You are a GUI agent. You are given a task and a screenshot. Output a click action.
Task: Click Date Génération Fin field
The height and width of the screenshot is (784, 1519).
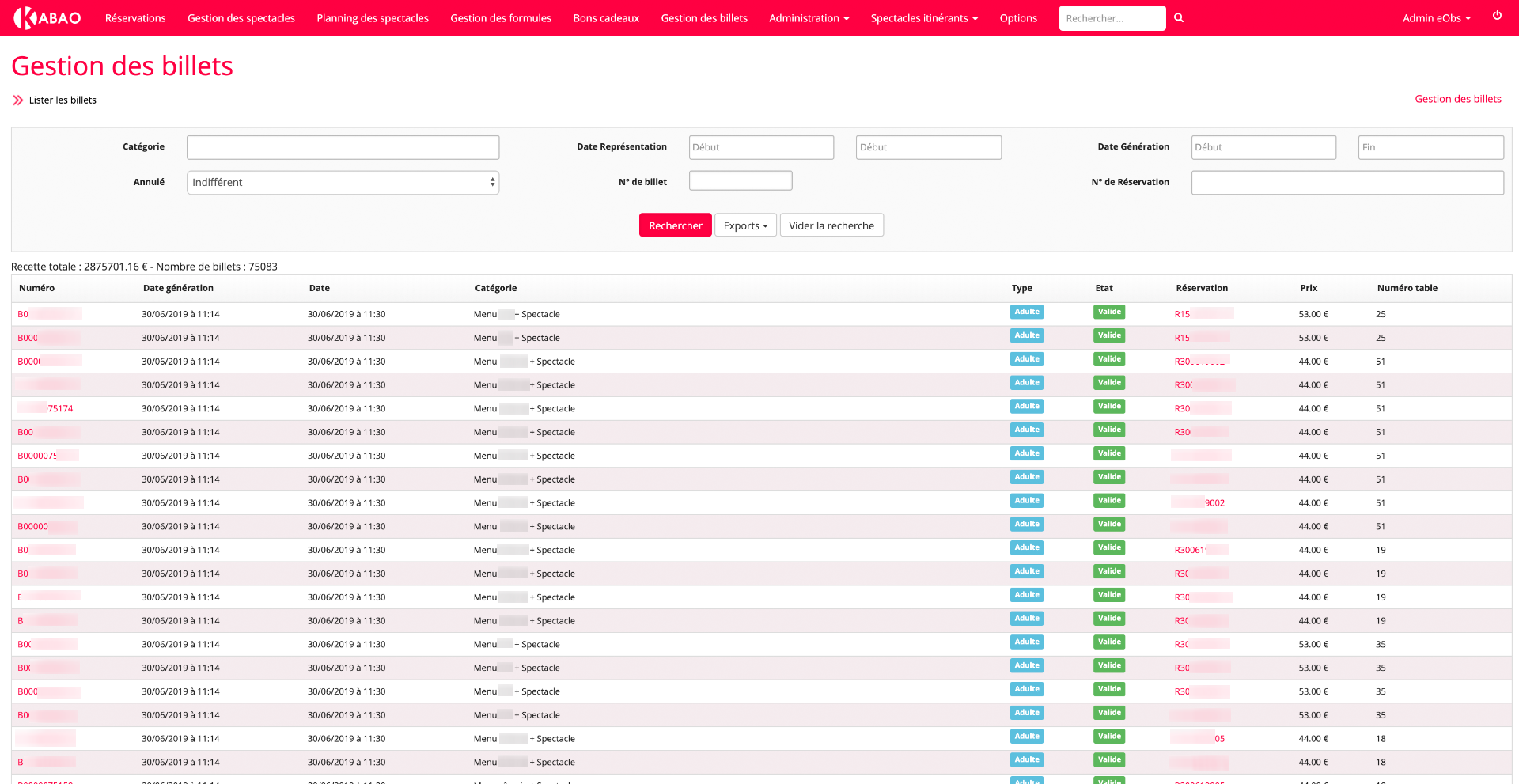pos(1431,147)
